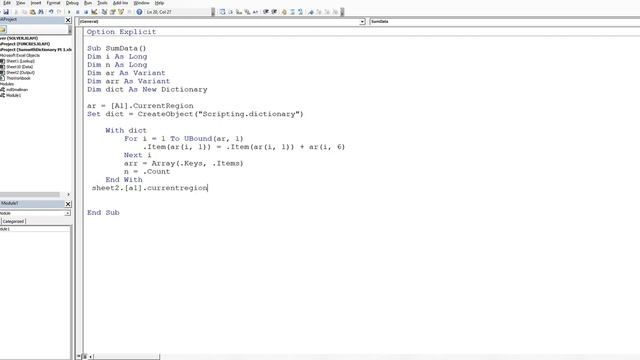Click the Find binoculars icon
This screenshot has width=640, height=360.
pyautogui.click(x=41, y=12)
